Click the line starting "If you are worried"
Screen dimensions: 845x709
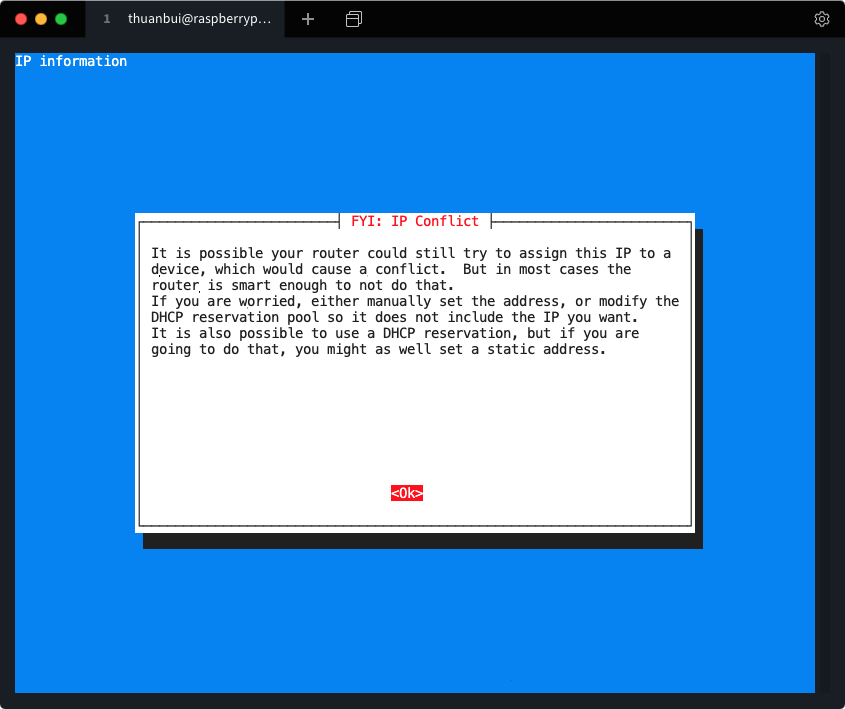[x=414, y=301]
